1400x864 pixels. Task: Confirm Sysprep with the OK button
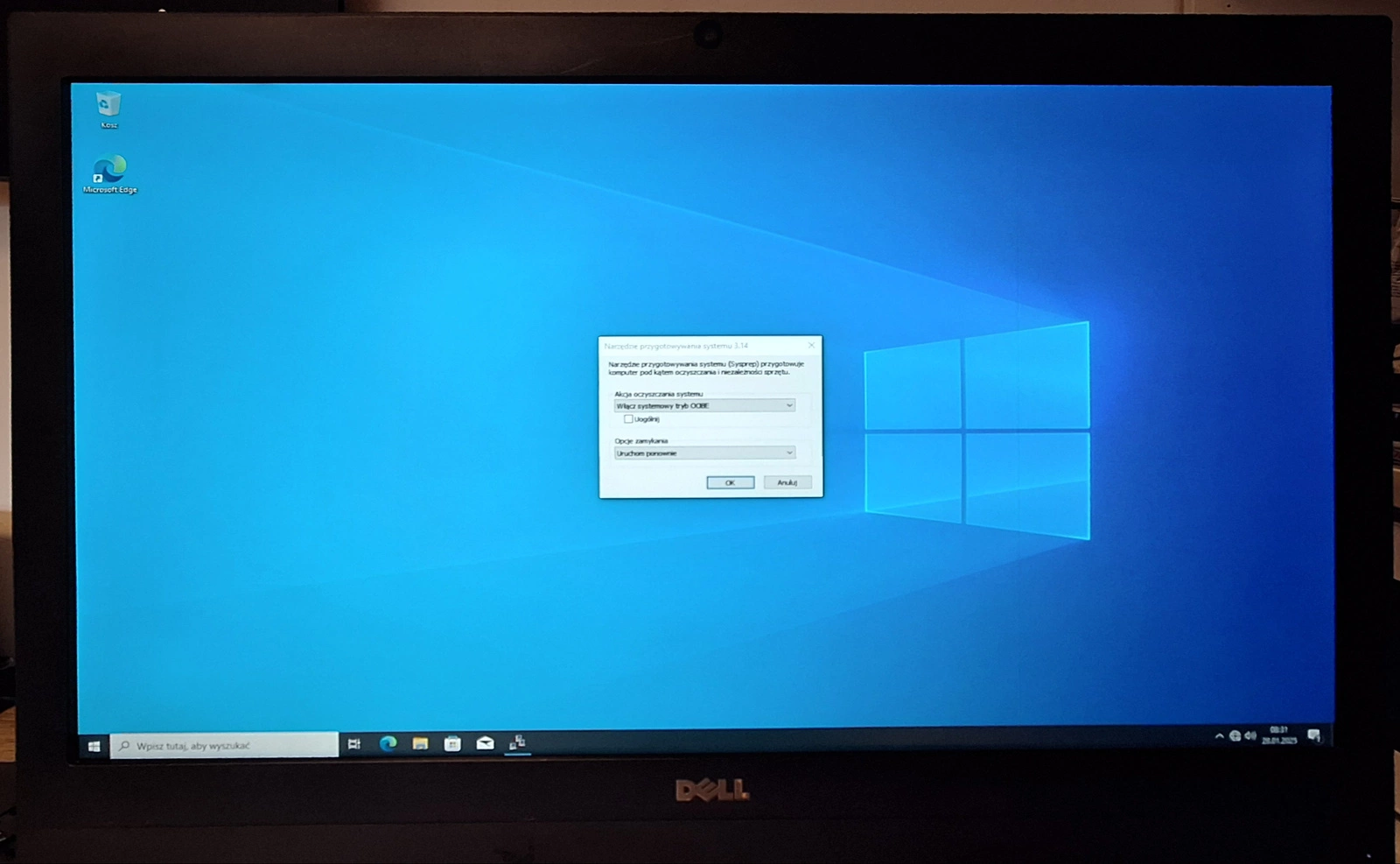pos(730,482)
